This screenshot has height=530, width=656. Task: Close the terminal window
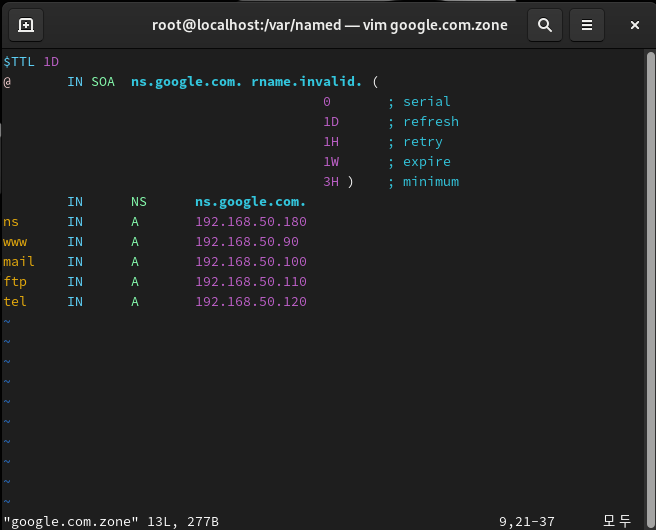[635, 25]
